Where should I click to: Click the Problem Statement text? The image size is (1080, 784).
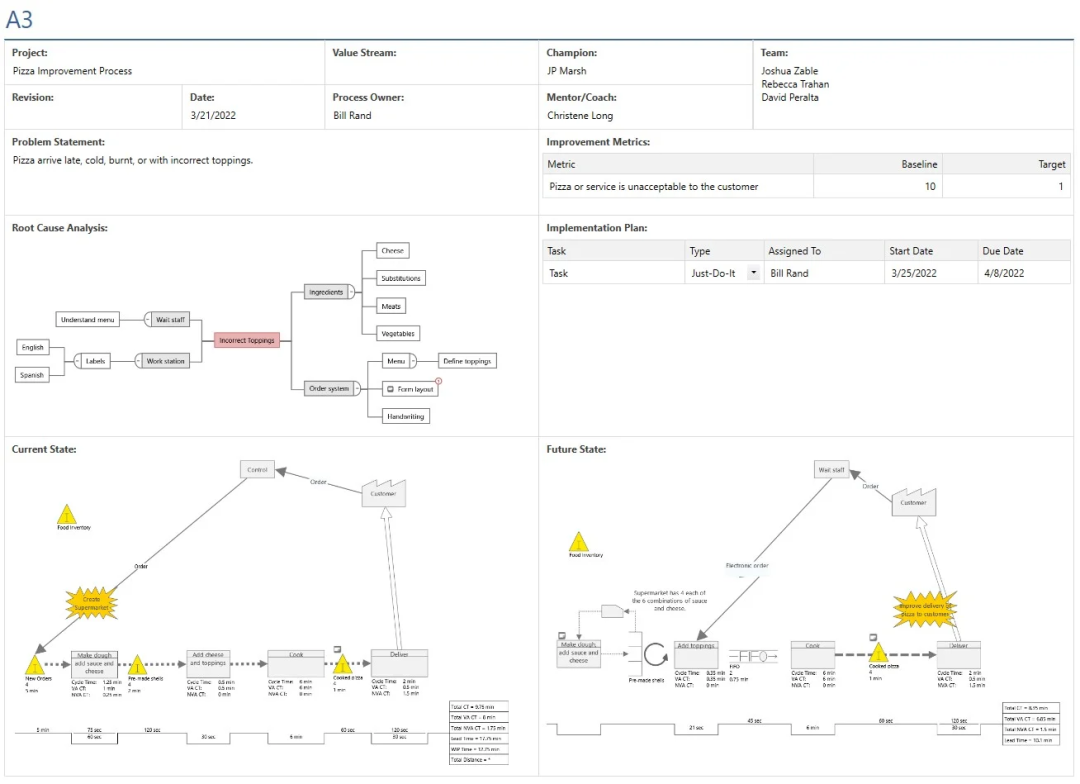click(x=132, y=160)
